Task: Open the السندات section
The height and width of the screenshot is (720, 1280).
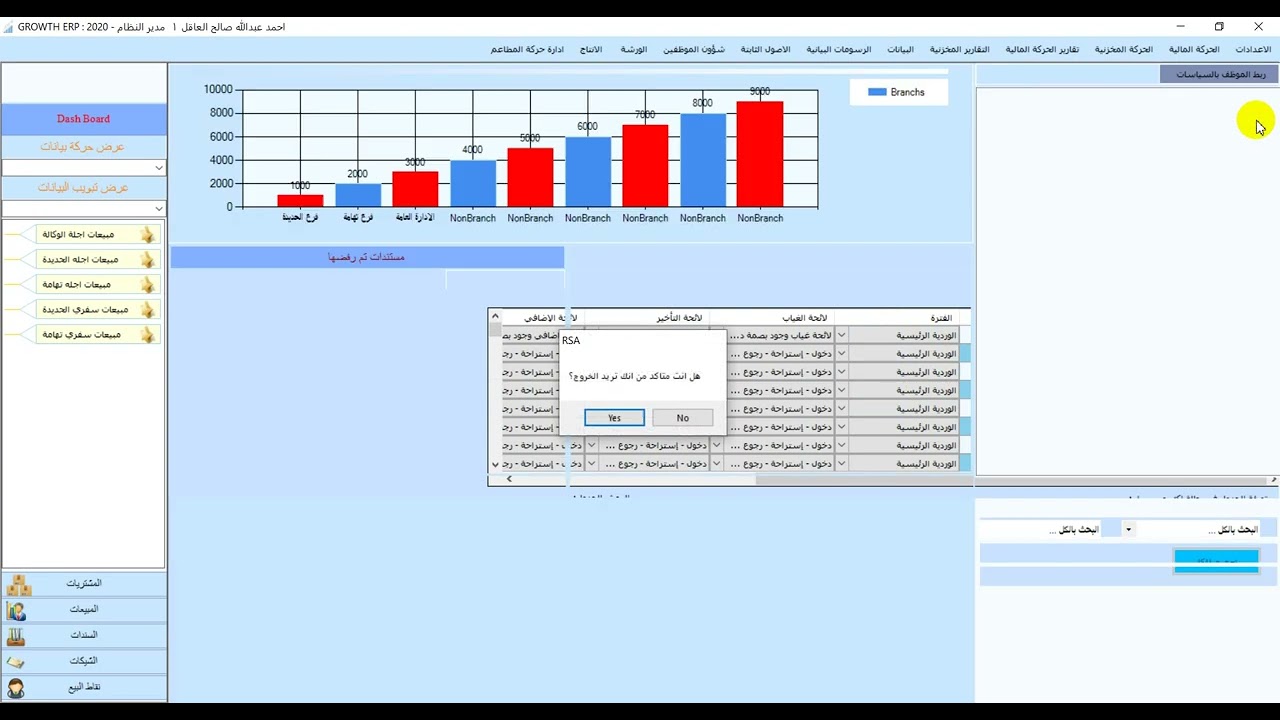Action: (84, 635)
